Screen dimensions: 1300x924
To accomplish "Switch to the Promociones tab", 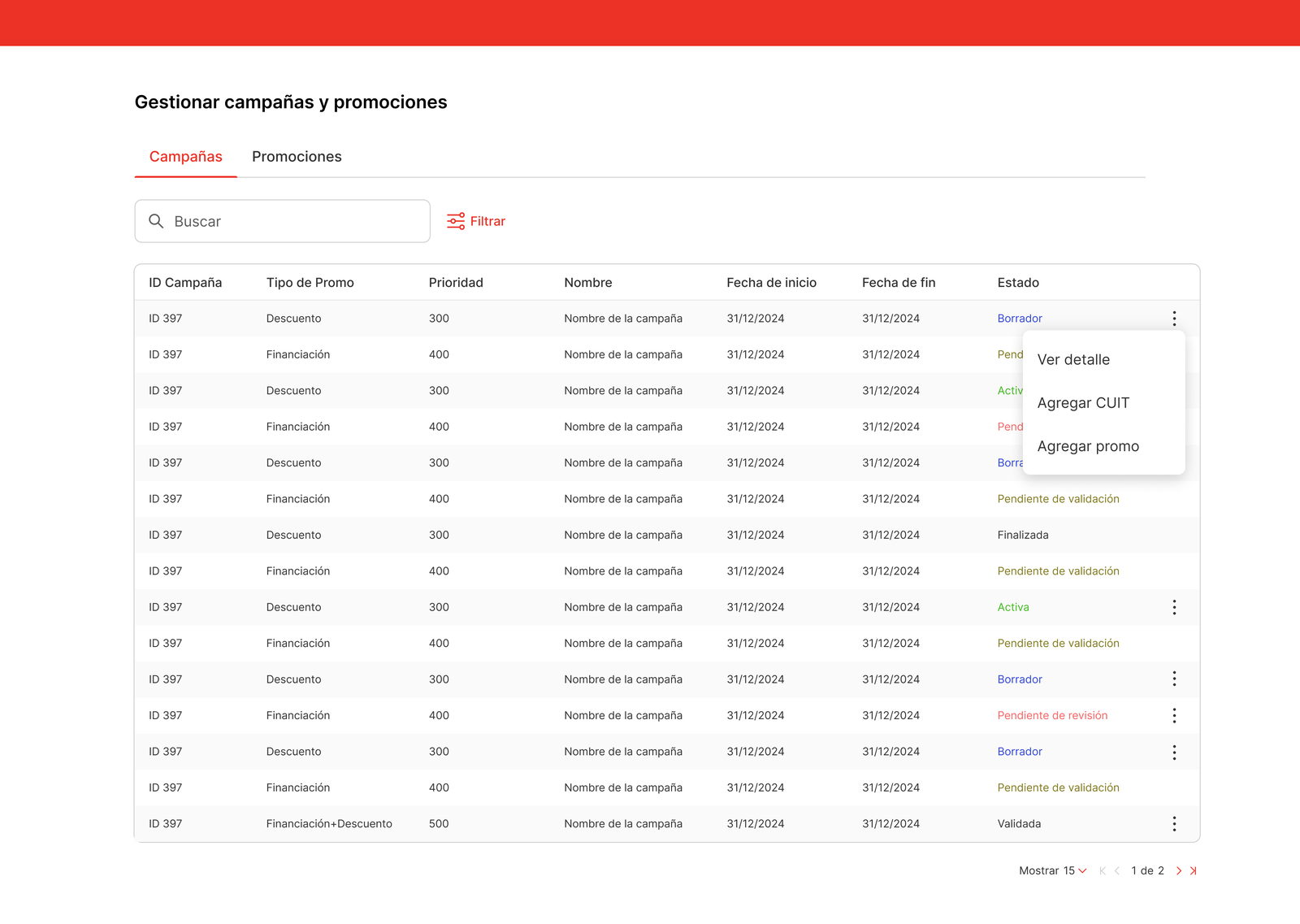I will 297,157.
